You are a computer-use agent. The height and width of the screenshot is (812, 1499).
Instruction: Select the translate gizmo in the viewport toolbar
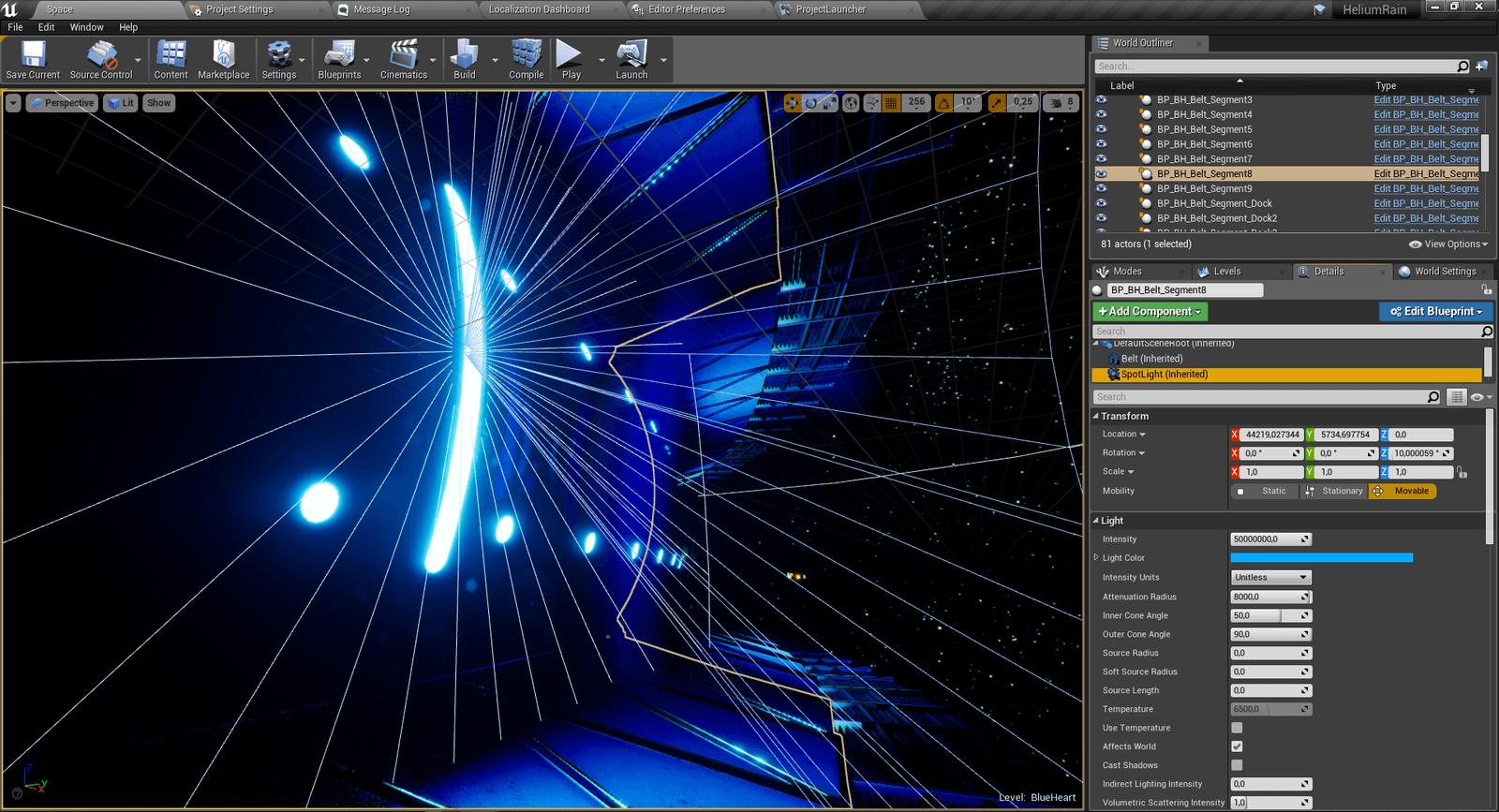[793, 103]
